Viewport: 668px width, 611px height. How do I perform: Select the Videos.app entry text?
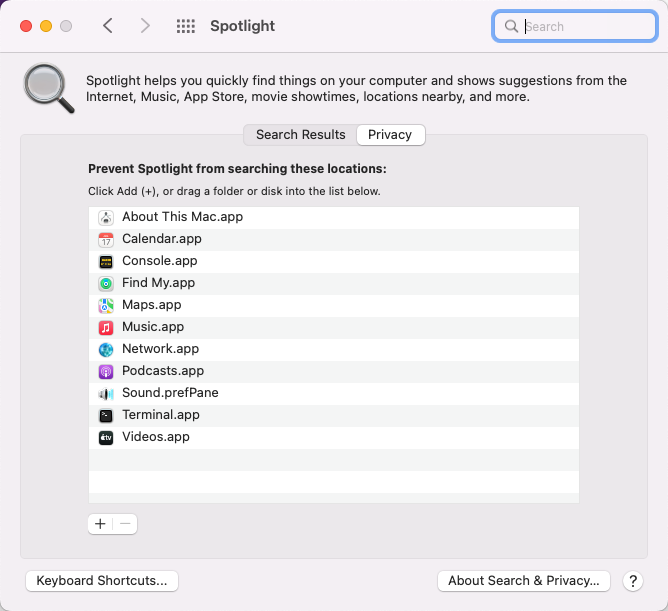[x=156, y=437]
